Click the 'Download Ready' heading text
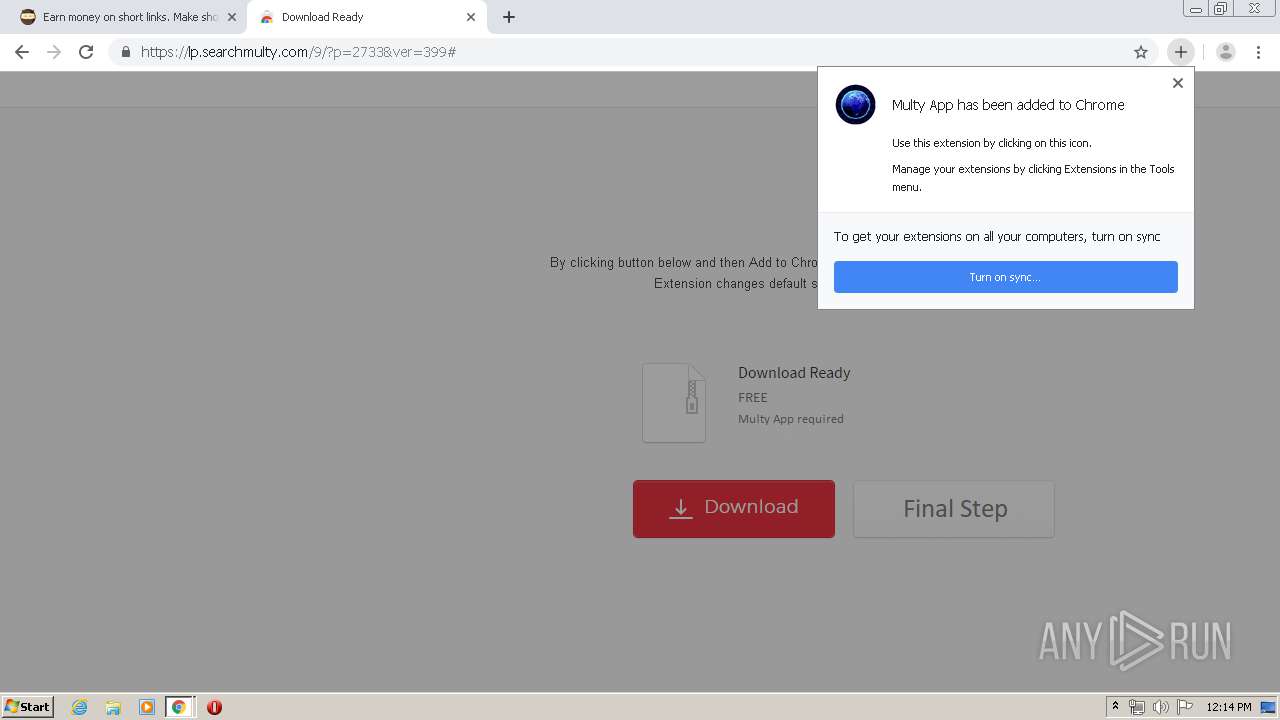Image resolution: width=1280 pixels, height=720 pixels. coord(794,373)
